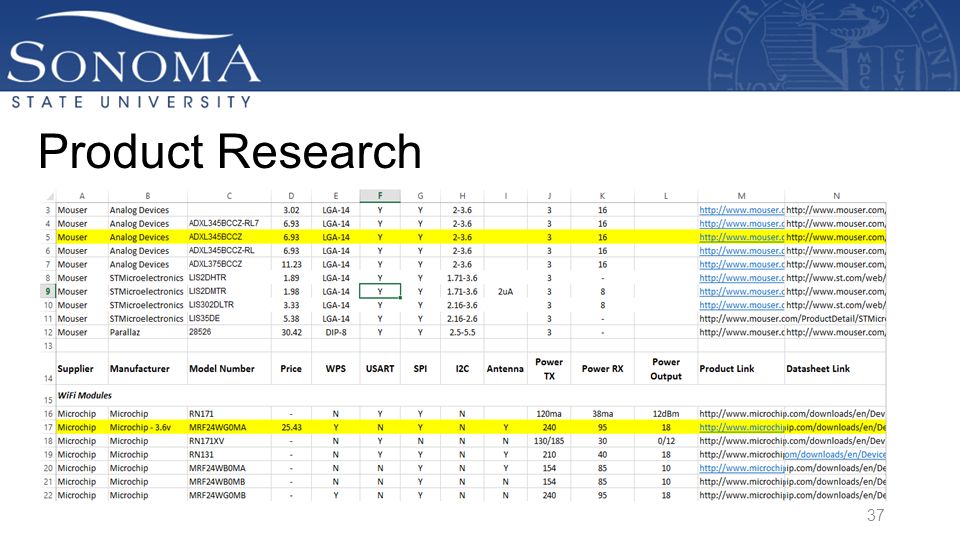Click the I2C header cell
This screenshot has height=540, width=960.
(462, 369)
